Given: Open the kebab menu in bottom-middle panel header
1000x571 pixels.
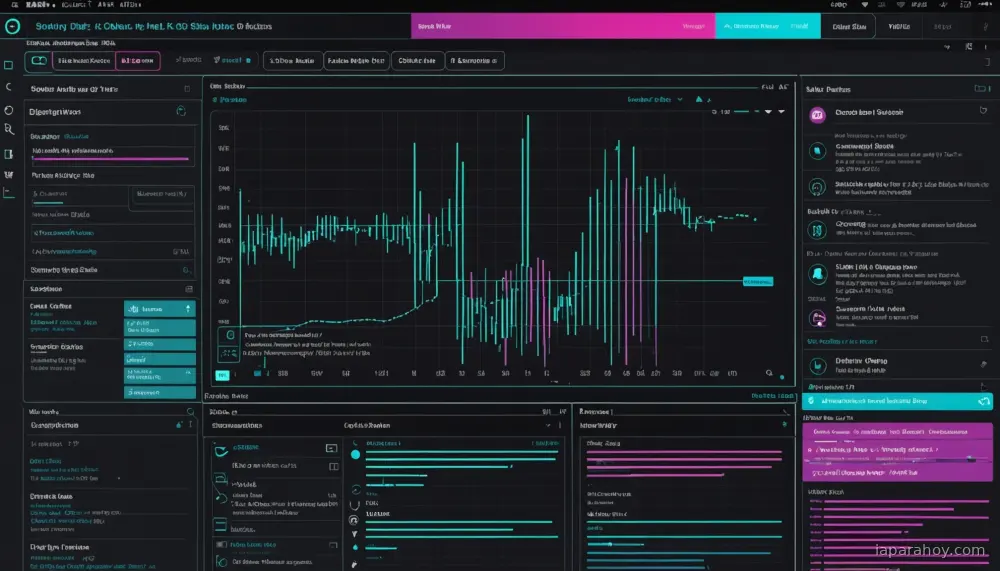Looking at the screenshot, I should click(561, 426).
